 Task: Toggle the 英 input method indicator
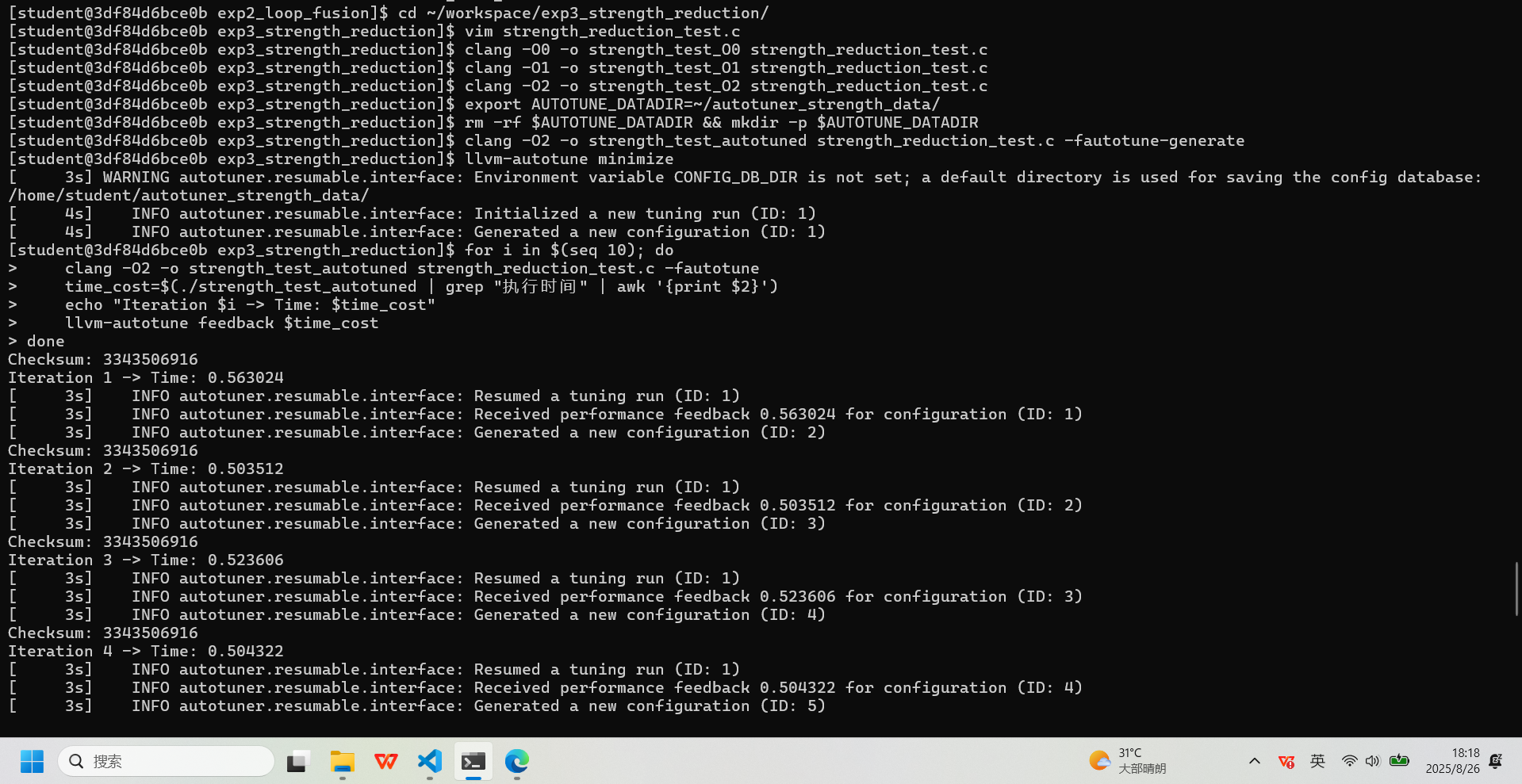[1317, 762]
